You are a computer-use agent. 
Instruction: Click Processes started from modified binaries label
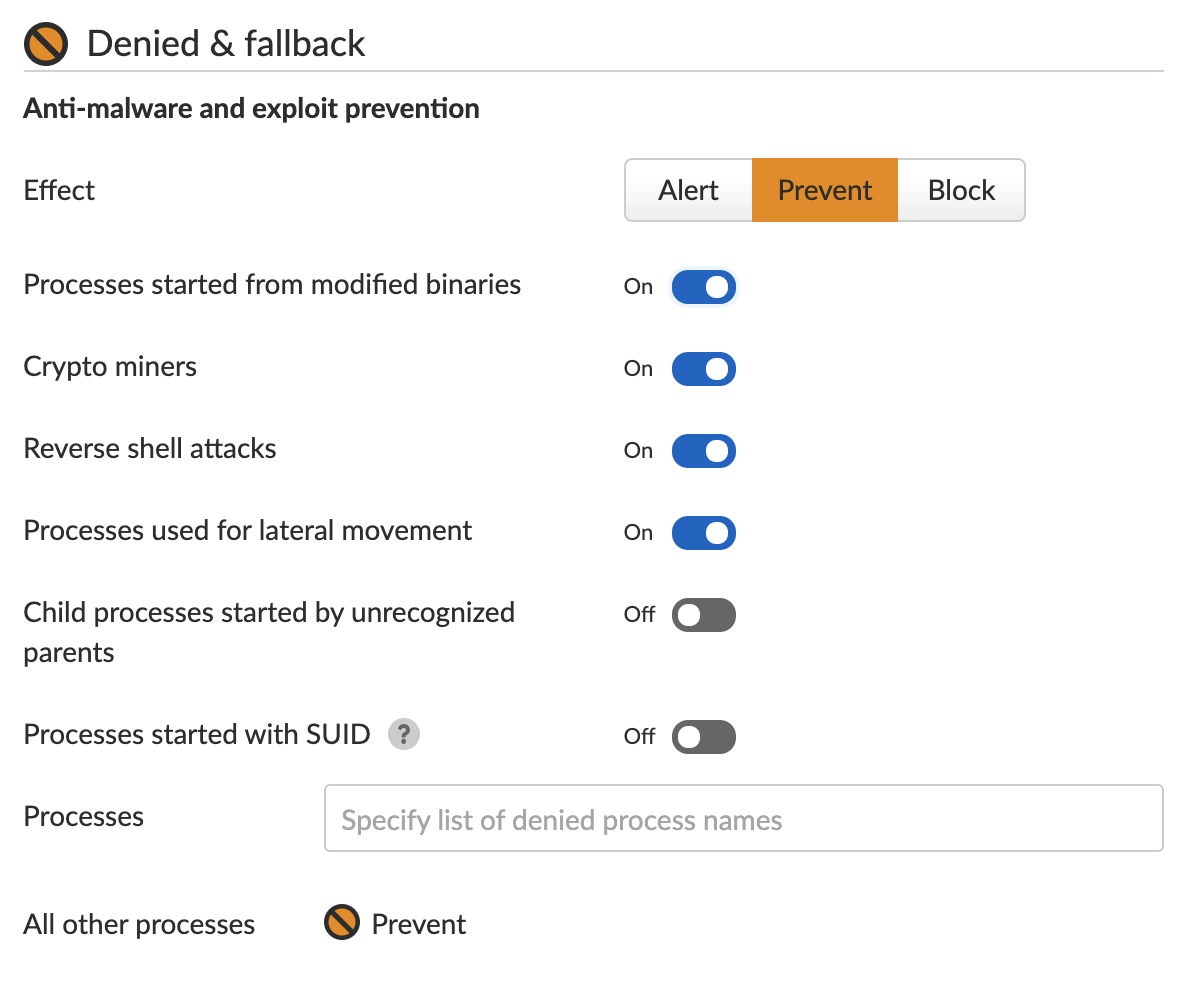tap(273, 285)
